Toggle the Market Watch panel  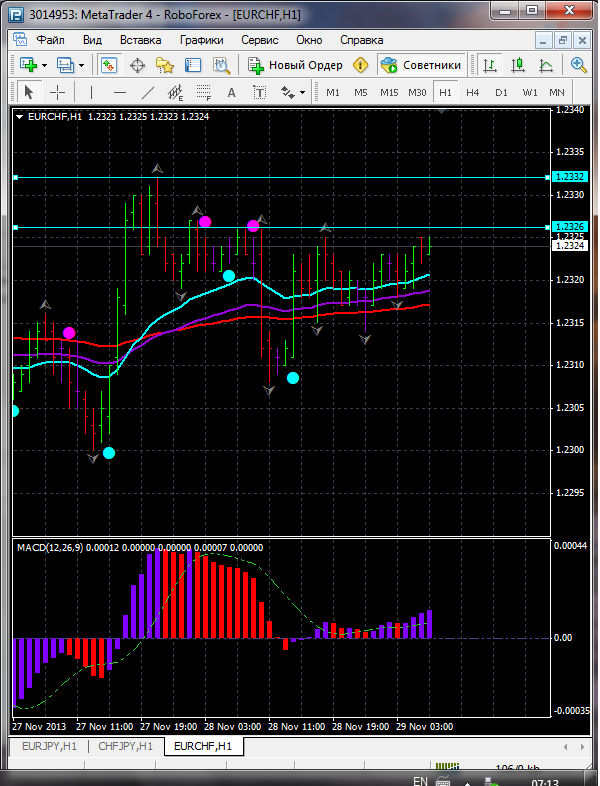pos(109,65)
